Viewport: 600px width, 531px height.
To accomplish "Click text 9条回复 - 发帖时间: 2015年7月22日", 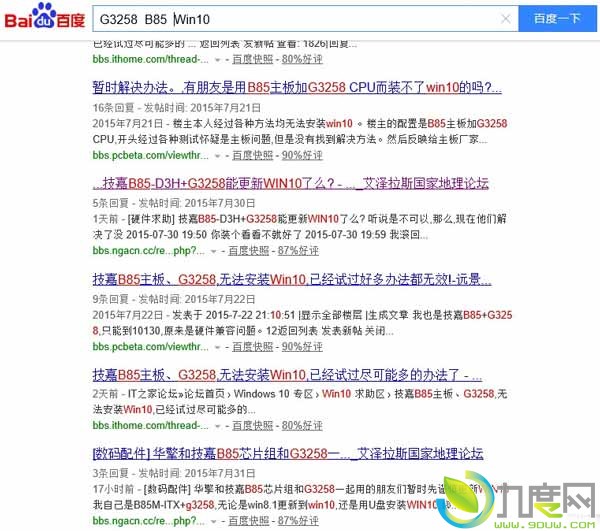I will [174, 299].
